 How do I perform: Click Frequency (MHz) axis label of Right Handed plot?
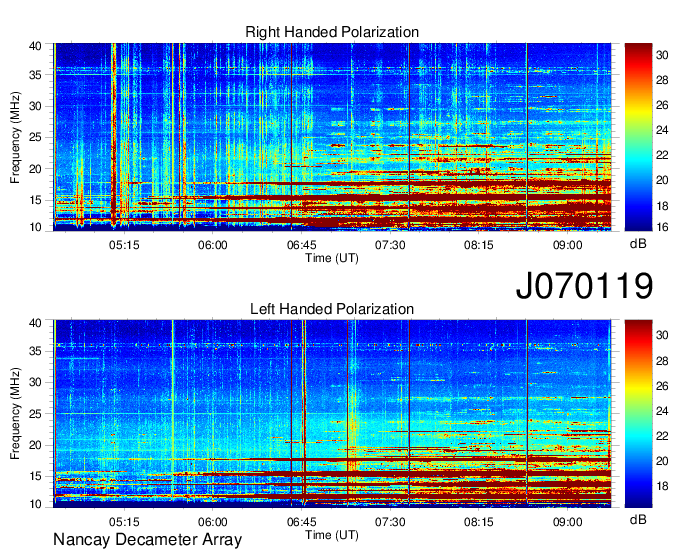[15, 137]
